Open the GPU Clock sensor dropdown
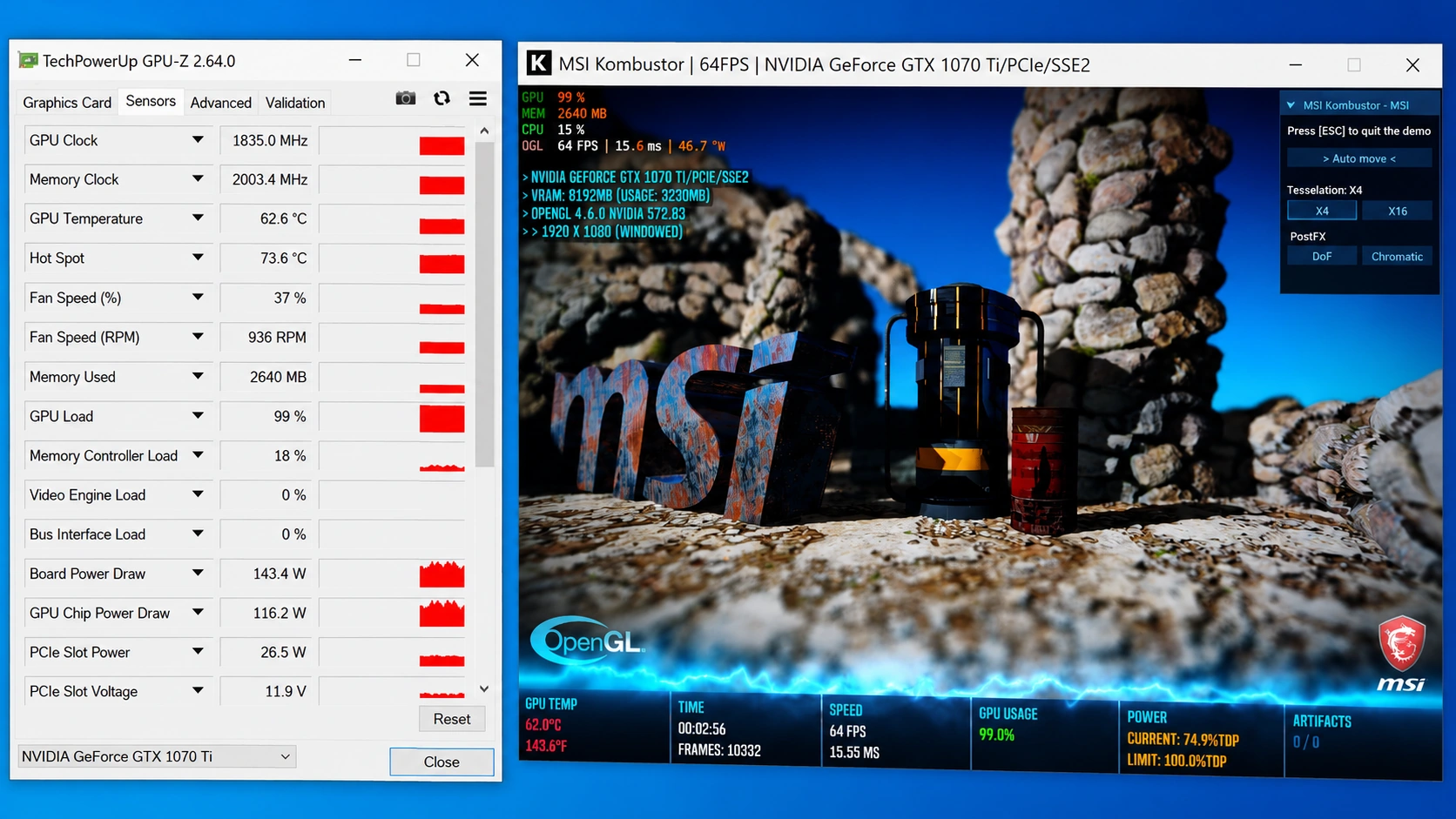The width and height of the screenshot is (1456, 819). (x=198, y=140)
